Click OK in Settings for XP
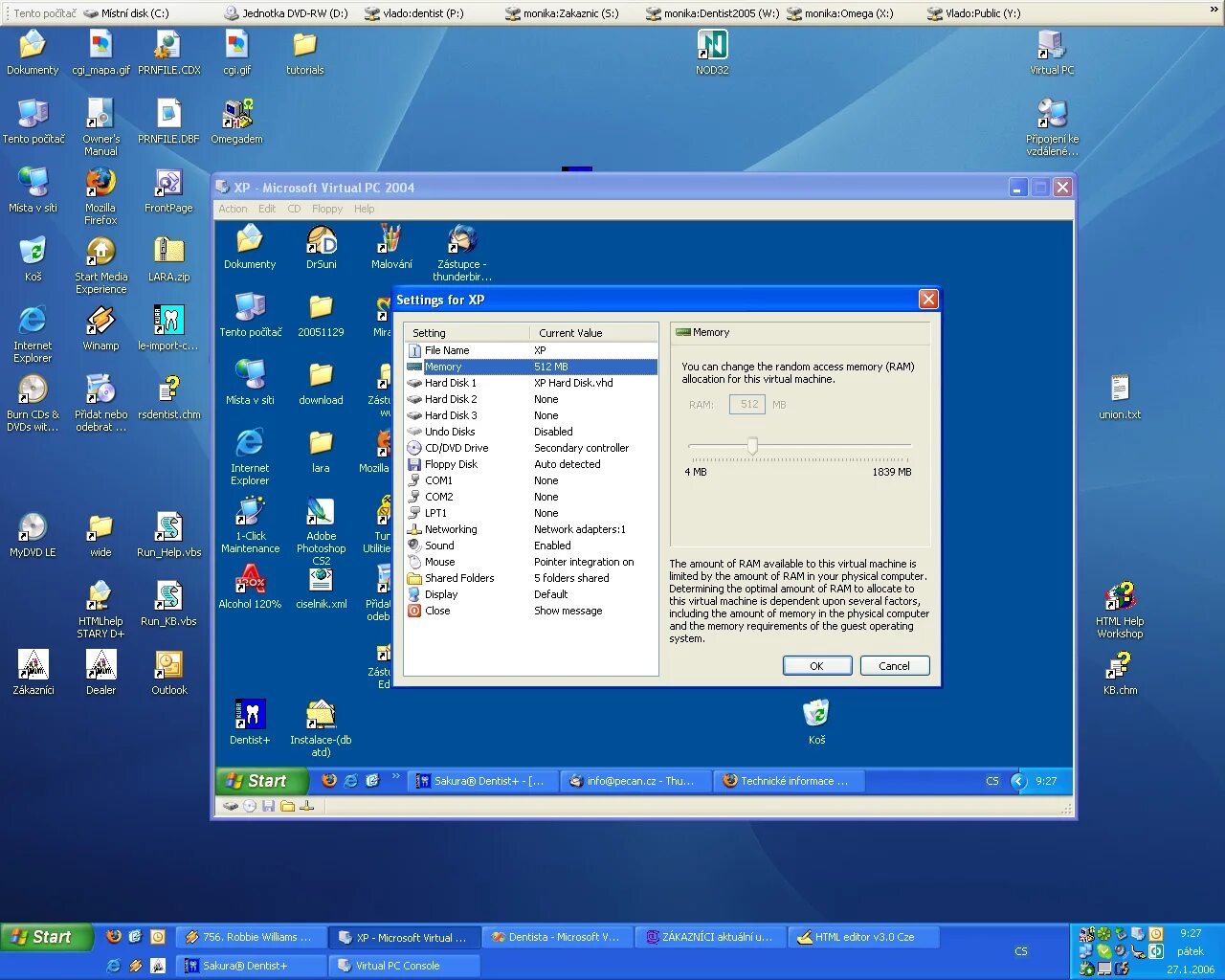 [x=817, y=666]
